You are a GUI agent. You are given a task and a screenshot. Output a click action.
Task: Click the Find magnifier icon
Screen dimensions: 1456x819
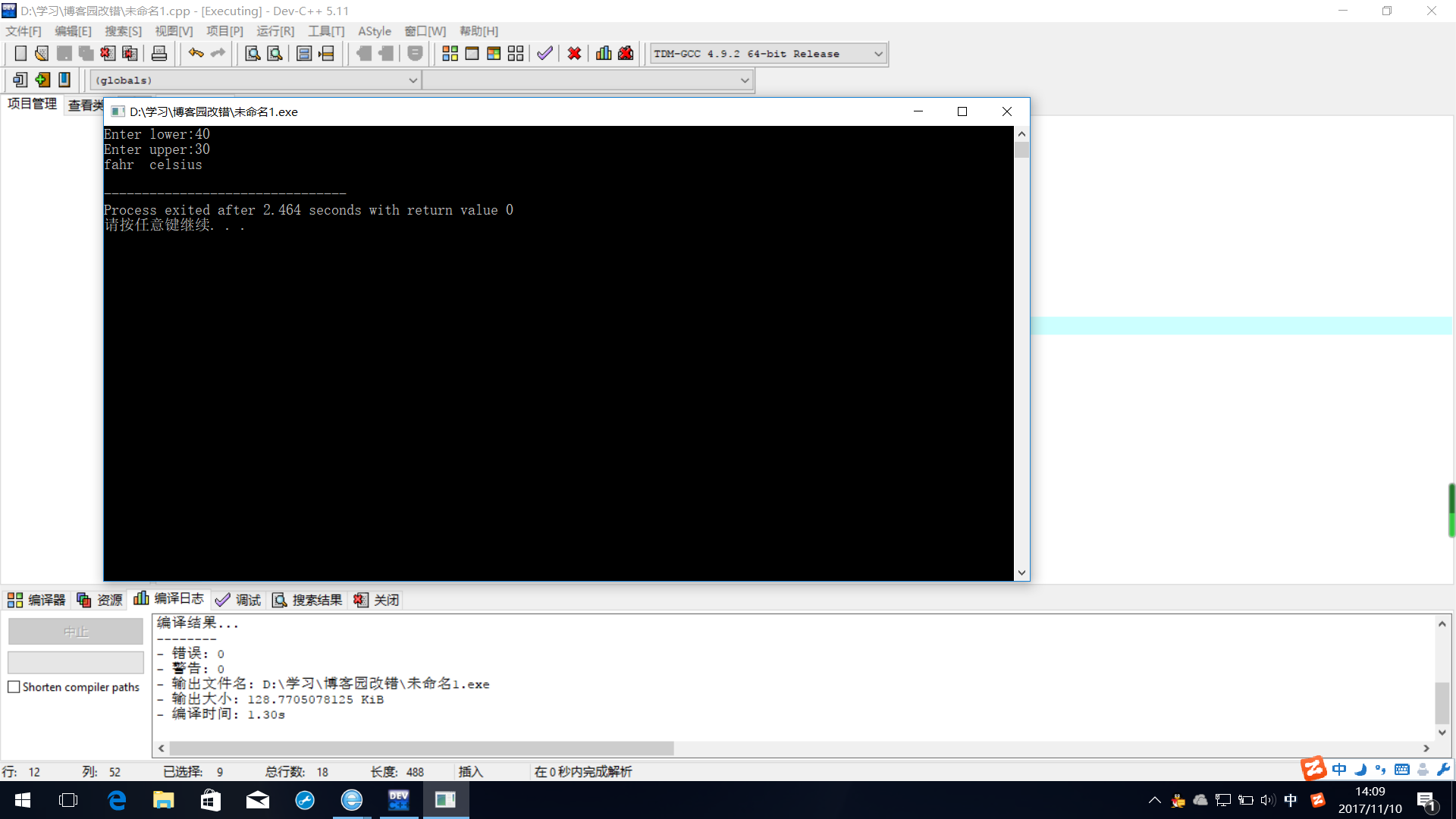click(x=253, y=54)
